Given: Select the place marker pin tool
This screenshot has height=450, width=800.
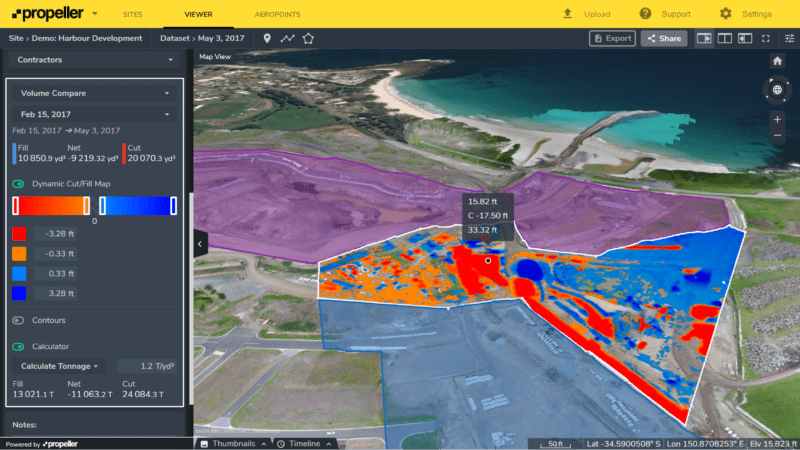Looking at the screenshot, I should click(267, 38).
